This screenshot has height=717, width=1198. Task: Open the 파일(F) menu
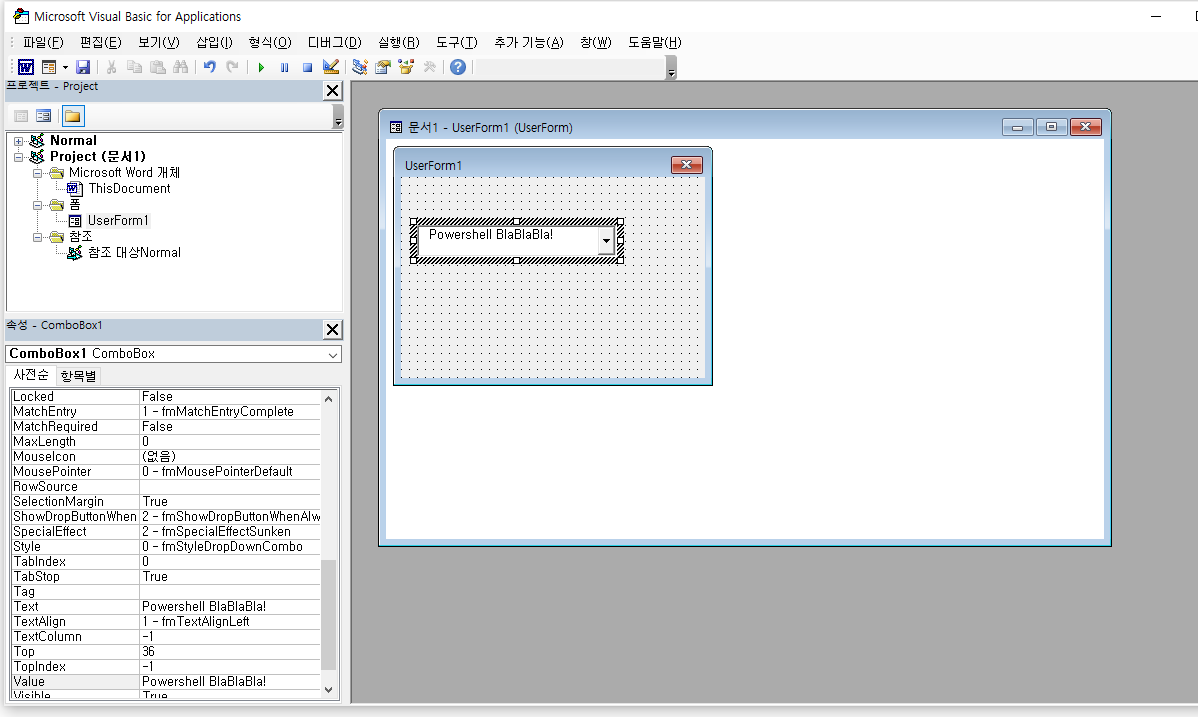click(44, 43)
